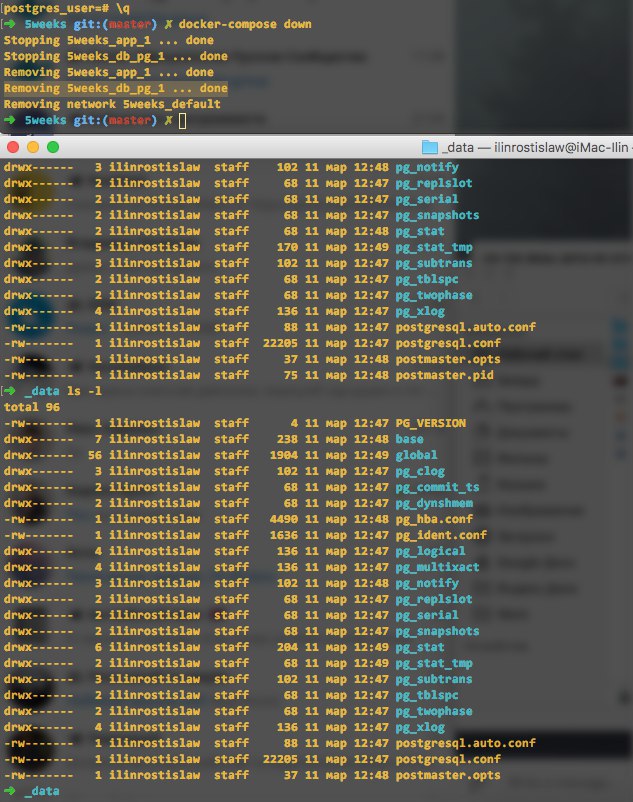
Task: Click the window title '_data — ilinrostislaw@iMac-Ilin'
Action: click(535, 147)
